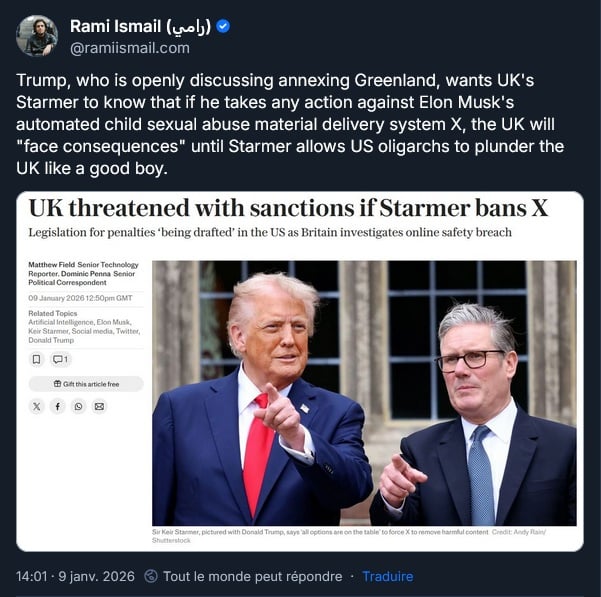Select the Donald Trump related topic

pos(51,340)
